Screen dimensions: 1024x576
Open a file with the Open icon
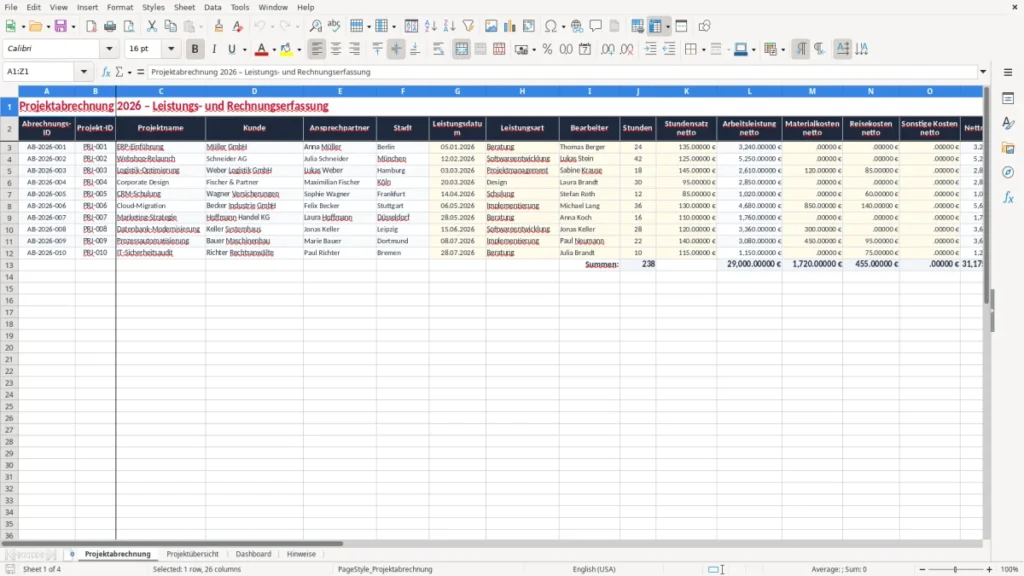(x=35, y=26)
